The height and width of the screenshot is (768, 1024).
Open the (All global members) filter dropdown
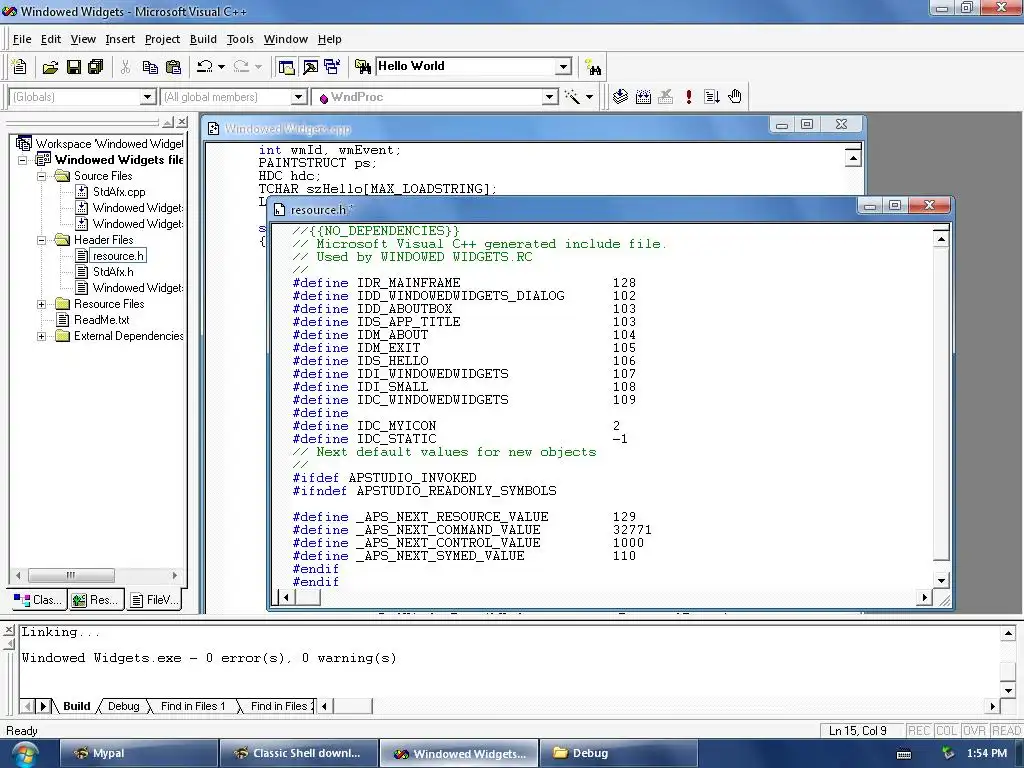(x=298, y=97)
